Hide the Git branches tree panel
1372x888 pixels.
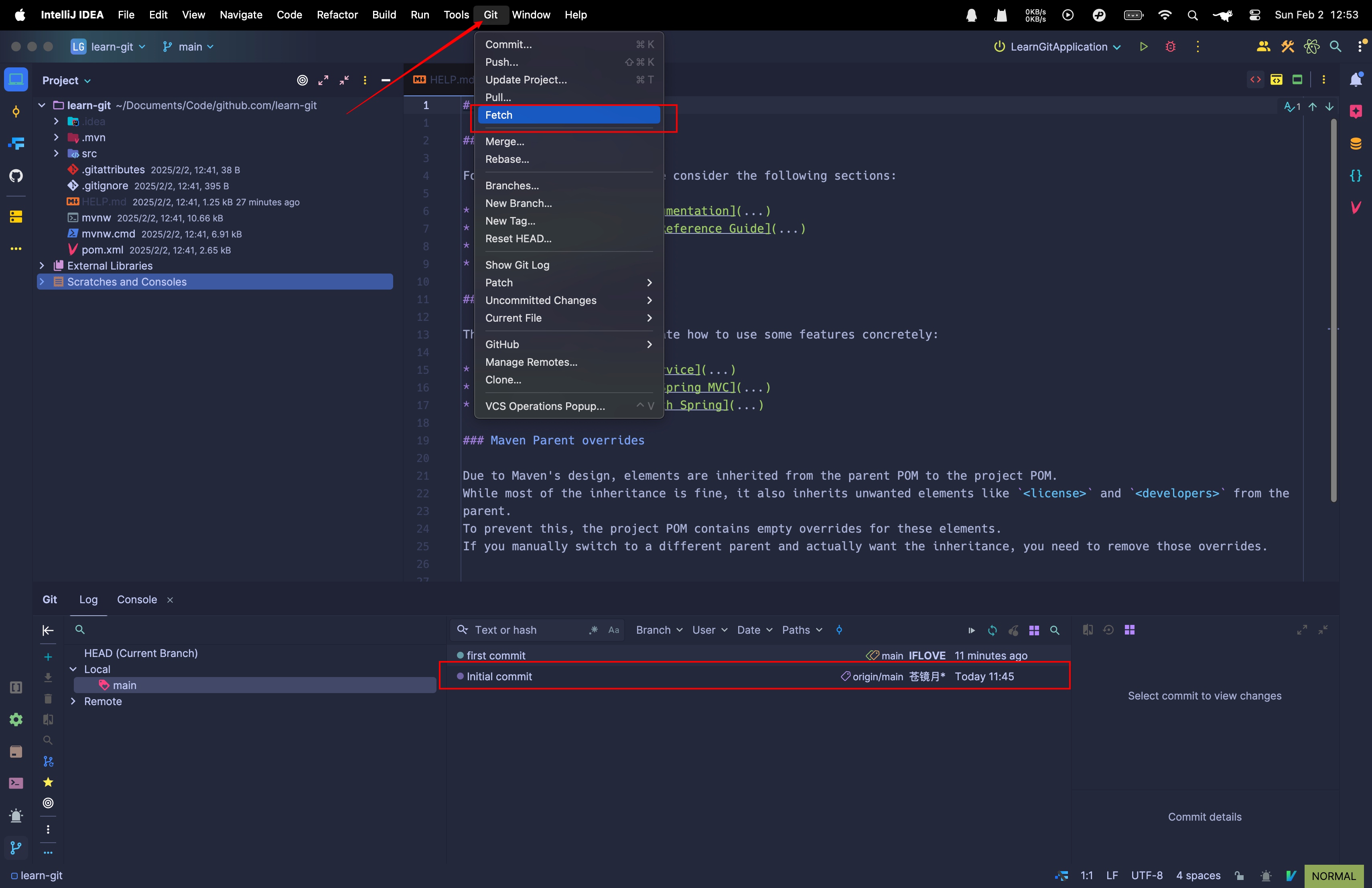48,630
